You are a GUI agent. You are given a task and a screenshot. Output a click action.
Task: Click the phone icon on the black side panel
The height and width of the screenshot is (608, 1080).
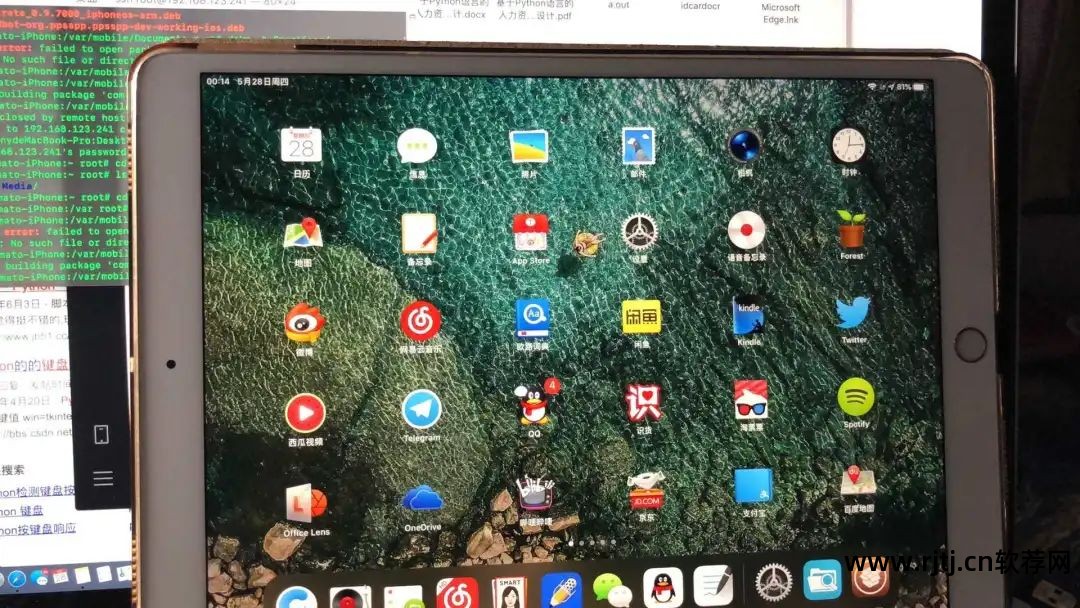[x=102, y=434]
